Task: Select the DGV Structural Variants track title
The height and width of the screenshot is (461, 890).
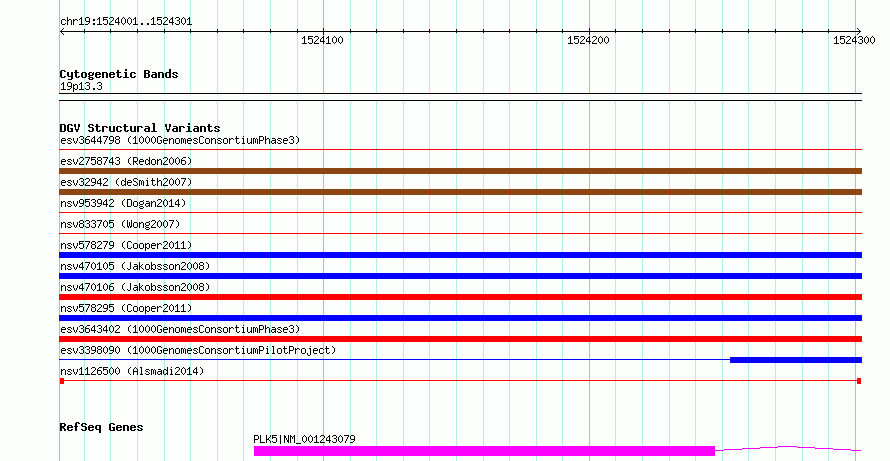Action: (140, 128)
